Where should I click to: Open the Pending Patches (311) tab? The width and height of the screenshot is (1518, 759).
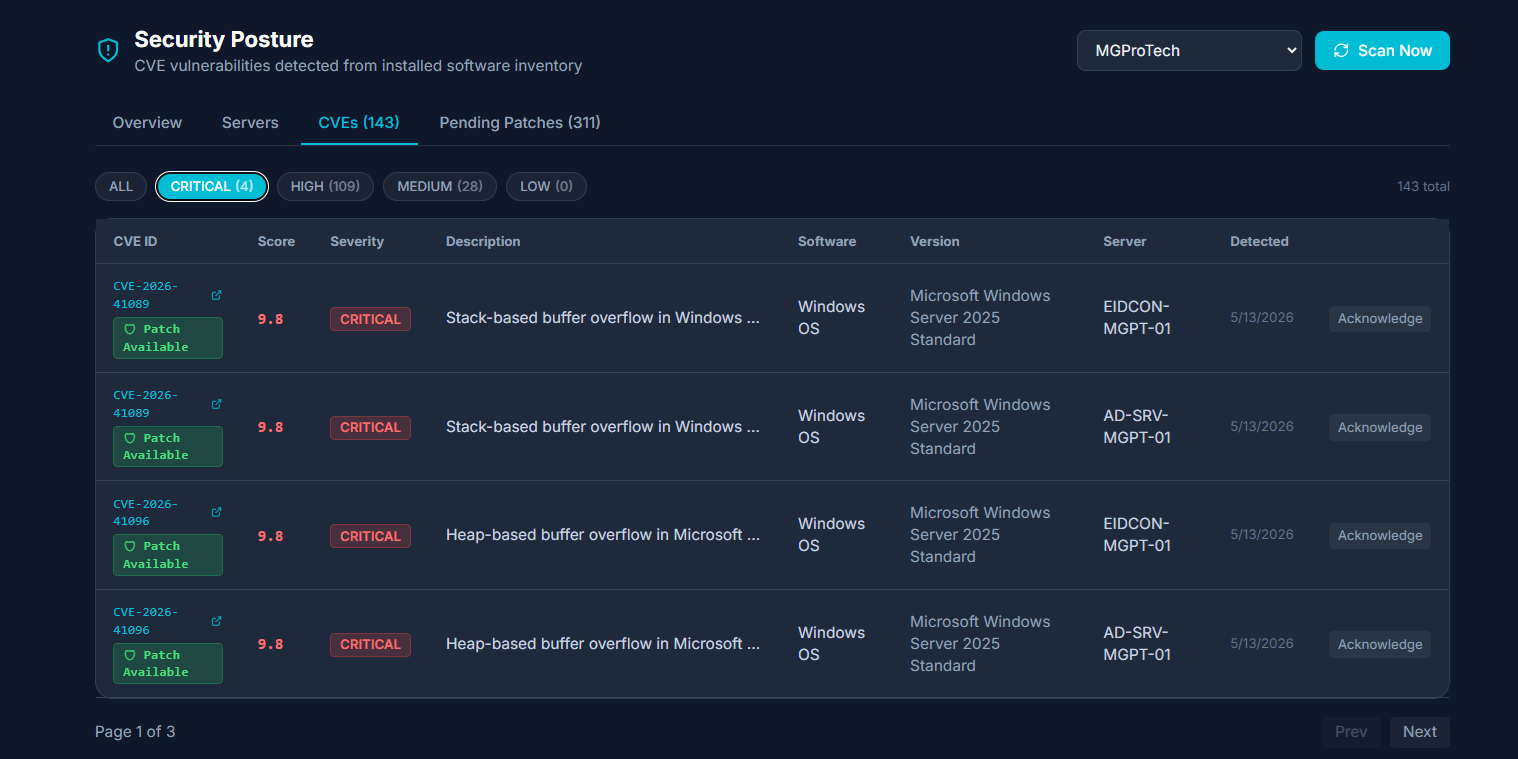520,122
